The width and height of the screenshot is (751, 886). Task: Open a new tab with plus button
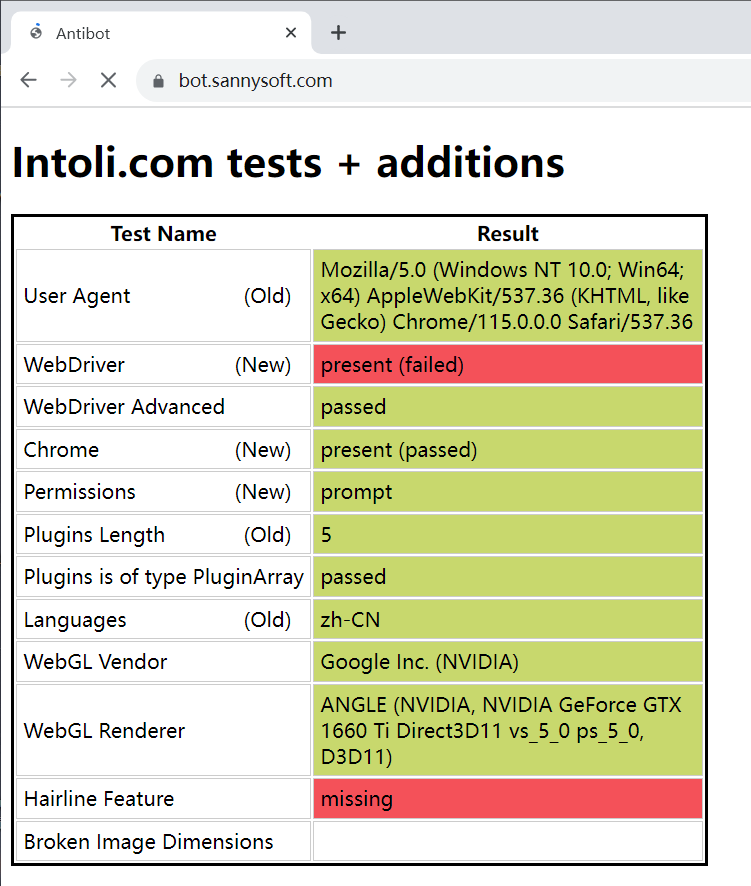pyautogui.click(x=338, y=32)
